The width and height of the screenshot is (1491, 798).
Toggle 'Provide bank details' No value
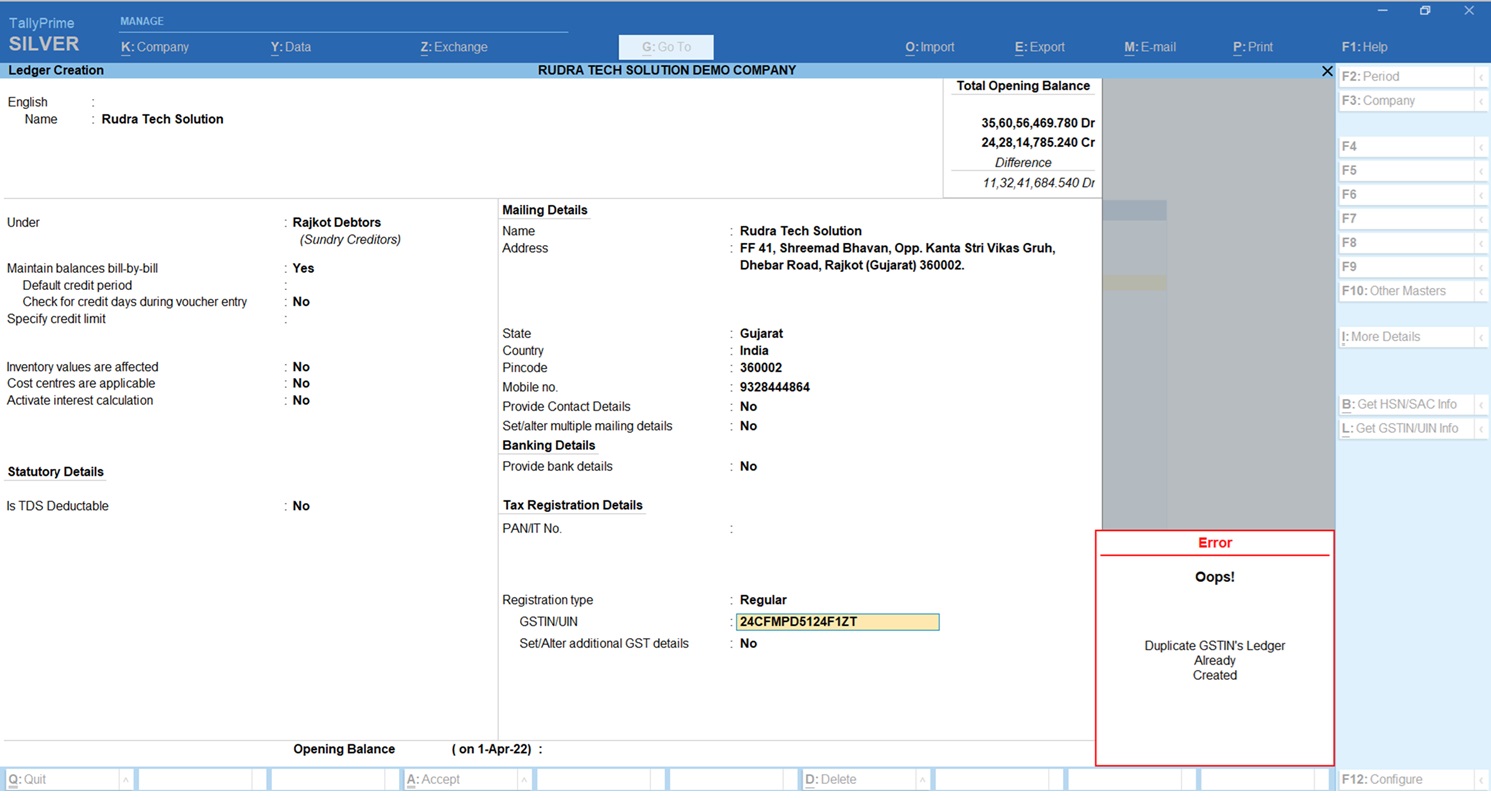pyautogui.click(x=748, y=466)
